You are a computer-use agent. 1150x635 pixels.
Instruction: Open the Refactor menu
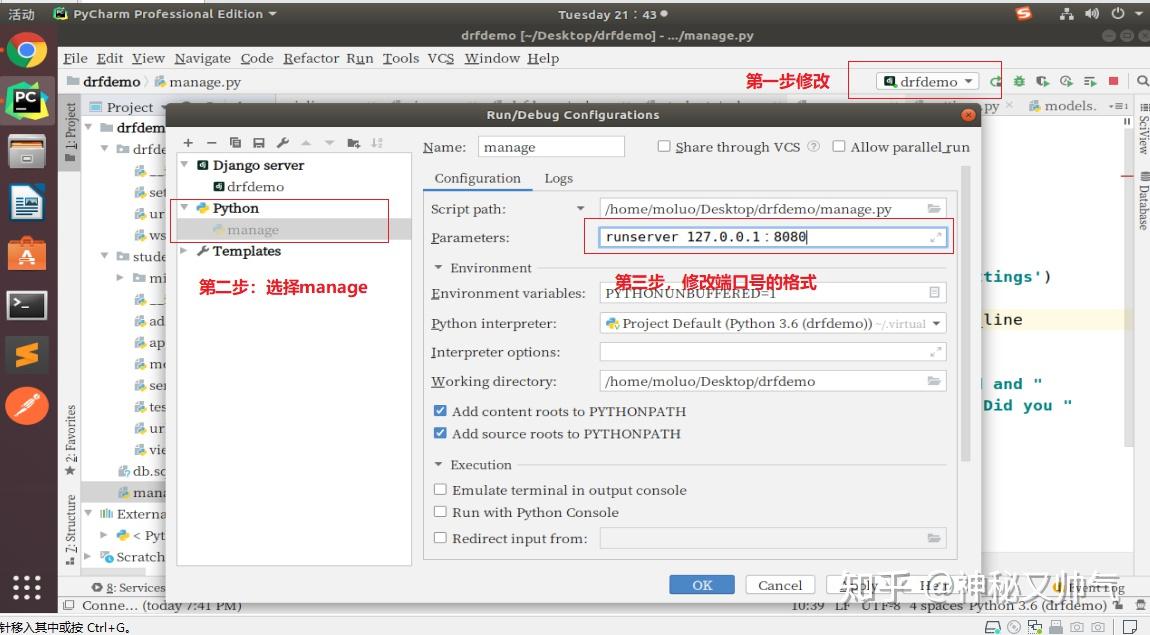pyautogui.click(x=311, y=58)
